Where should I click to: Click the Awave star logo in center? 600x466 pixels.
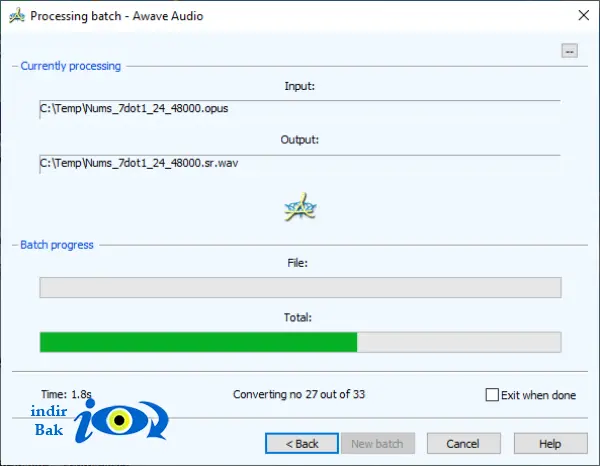coord(300,207)
